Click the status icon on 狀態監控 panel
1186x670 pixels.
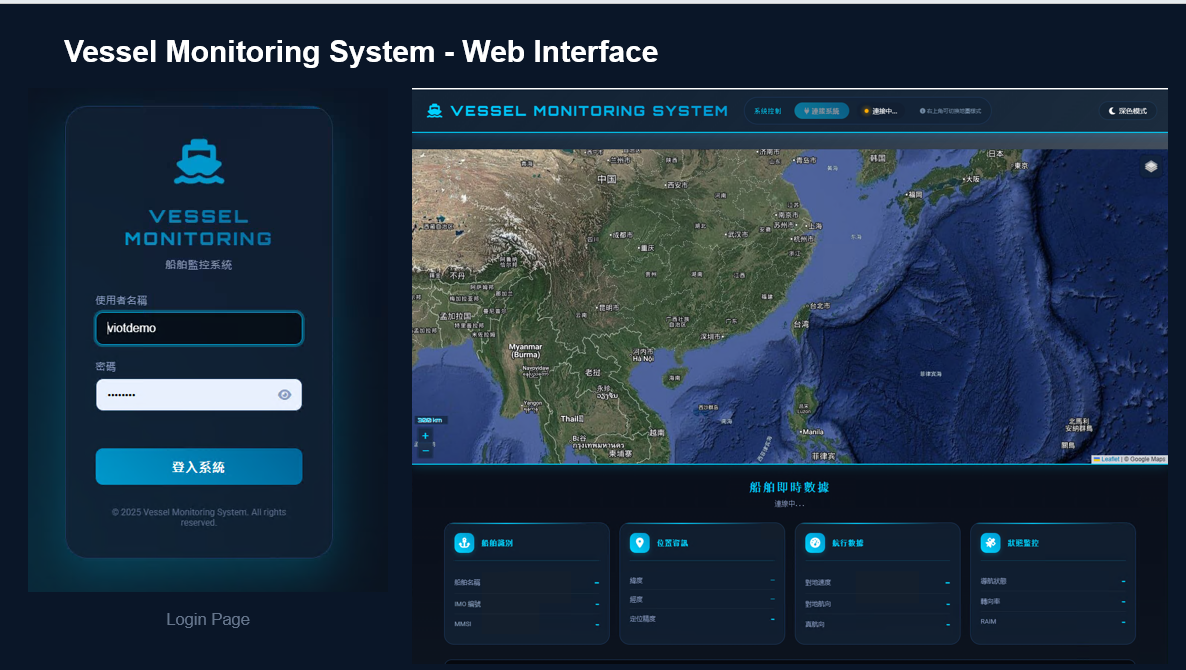click(x=989, y=542)
